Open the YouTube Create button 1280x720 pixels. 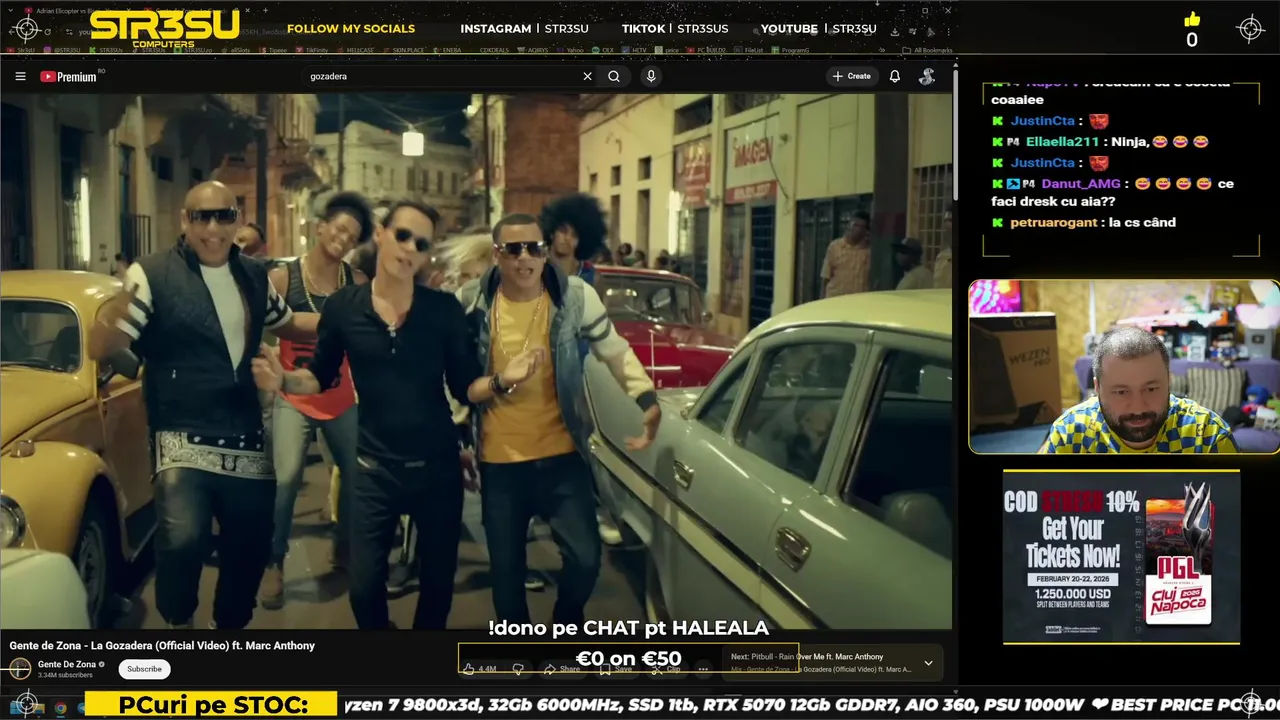point(852,76)
